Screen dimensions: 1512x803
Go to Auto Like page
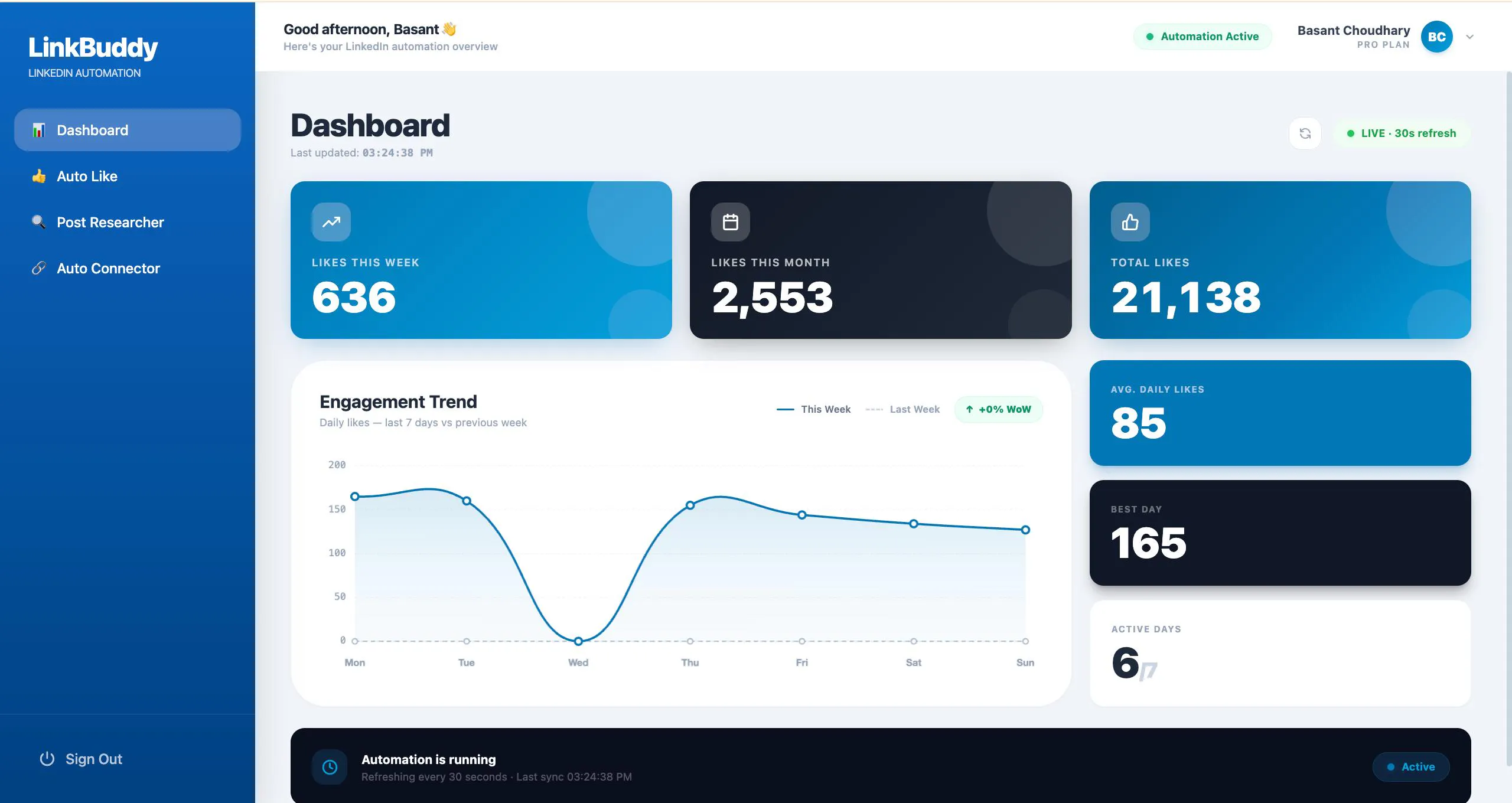point(128,176)
